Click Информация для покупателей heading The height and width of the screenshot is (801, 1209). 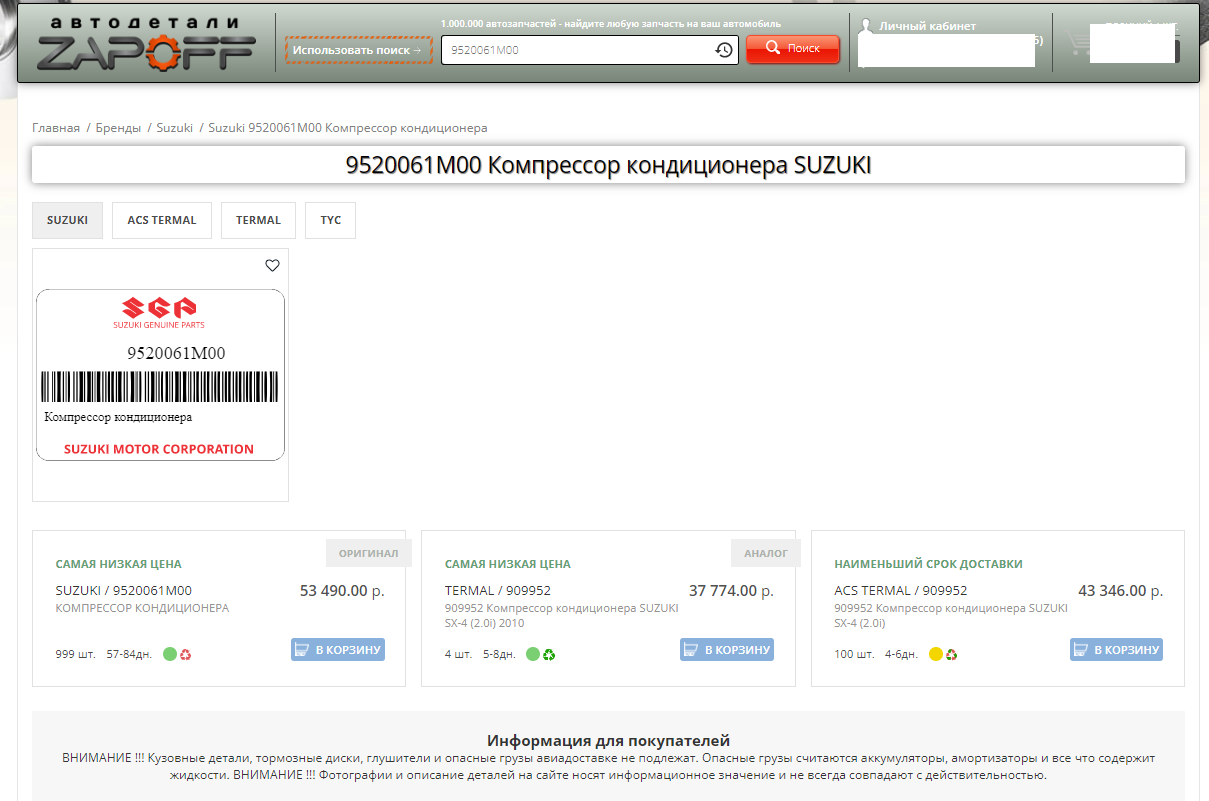608,741
